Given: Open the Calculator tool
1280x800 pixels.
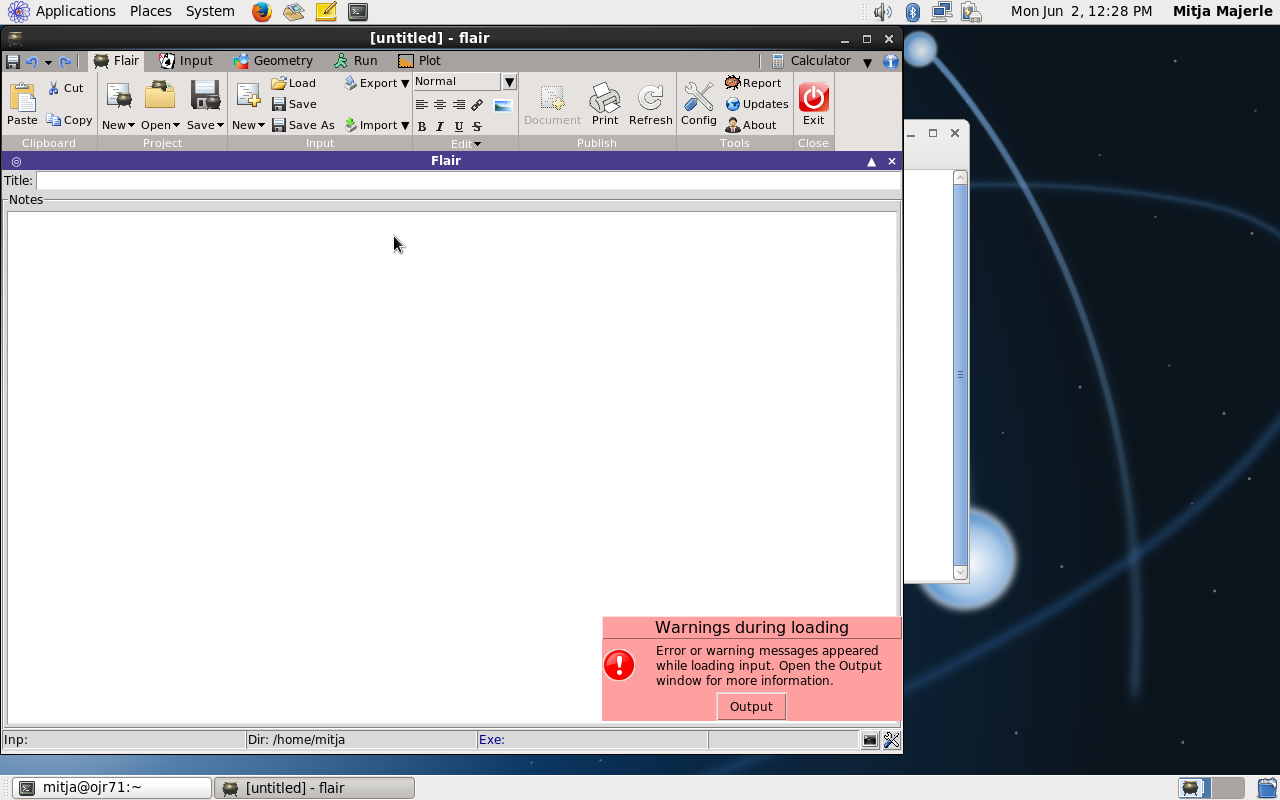Looking at the screenshot, I should 811,61.
